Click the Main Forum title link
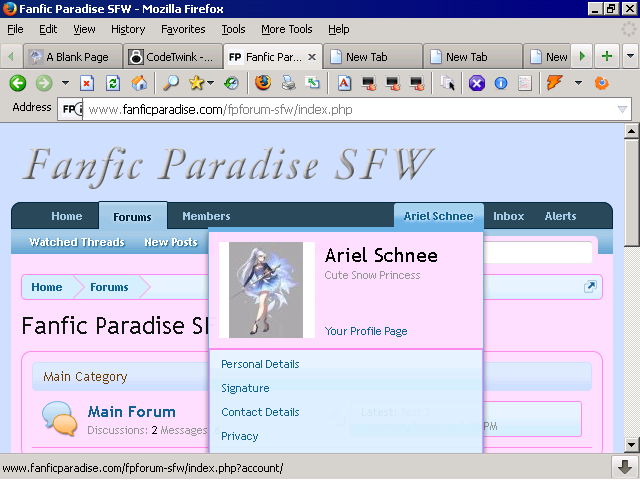 click(x=131, y=411)
